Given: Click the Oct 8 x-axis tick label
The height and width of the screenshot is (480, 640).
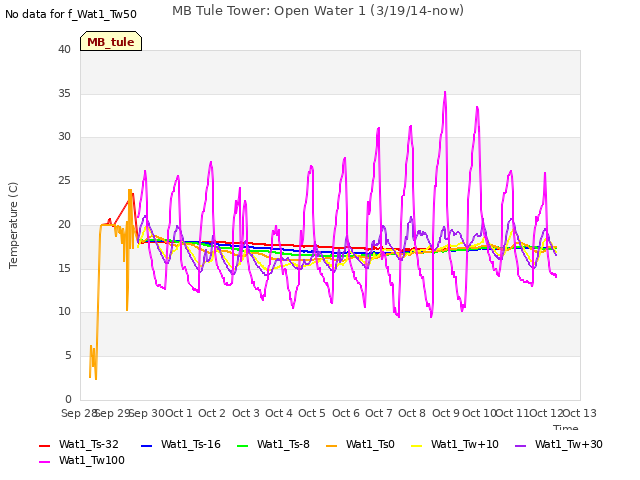Looking at the screenshot, I should tap(412, 413).
